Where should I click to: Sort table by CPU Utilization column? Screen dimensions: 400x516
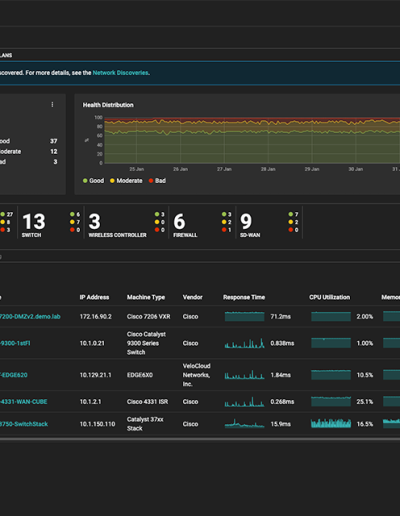330,297
